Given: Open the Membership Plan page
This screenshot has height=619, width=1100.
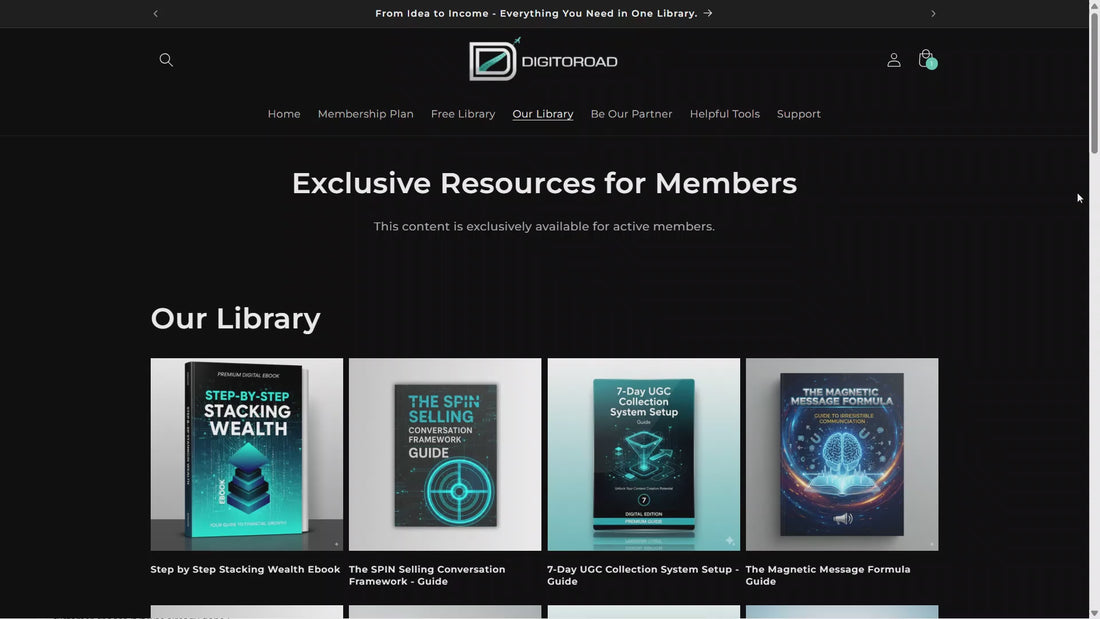Looking at the screenshot, I should [365, 114].
